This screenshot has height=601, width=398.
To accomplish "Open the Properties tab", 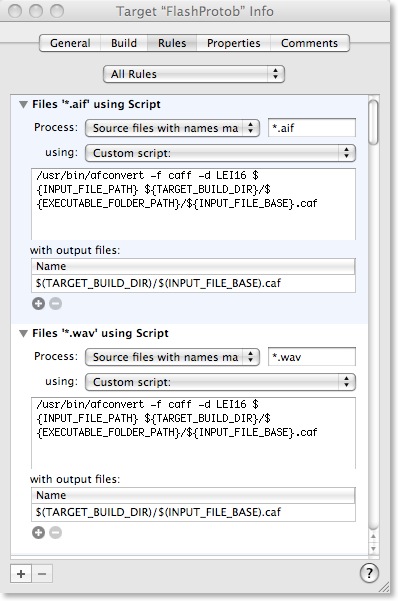I will pyautogui.click(x=234, y=43).
